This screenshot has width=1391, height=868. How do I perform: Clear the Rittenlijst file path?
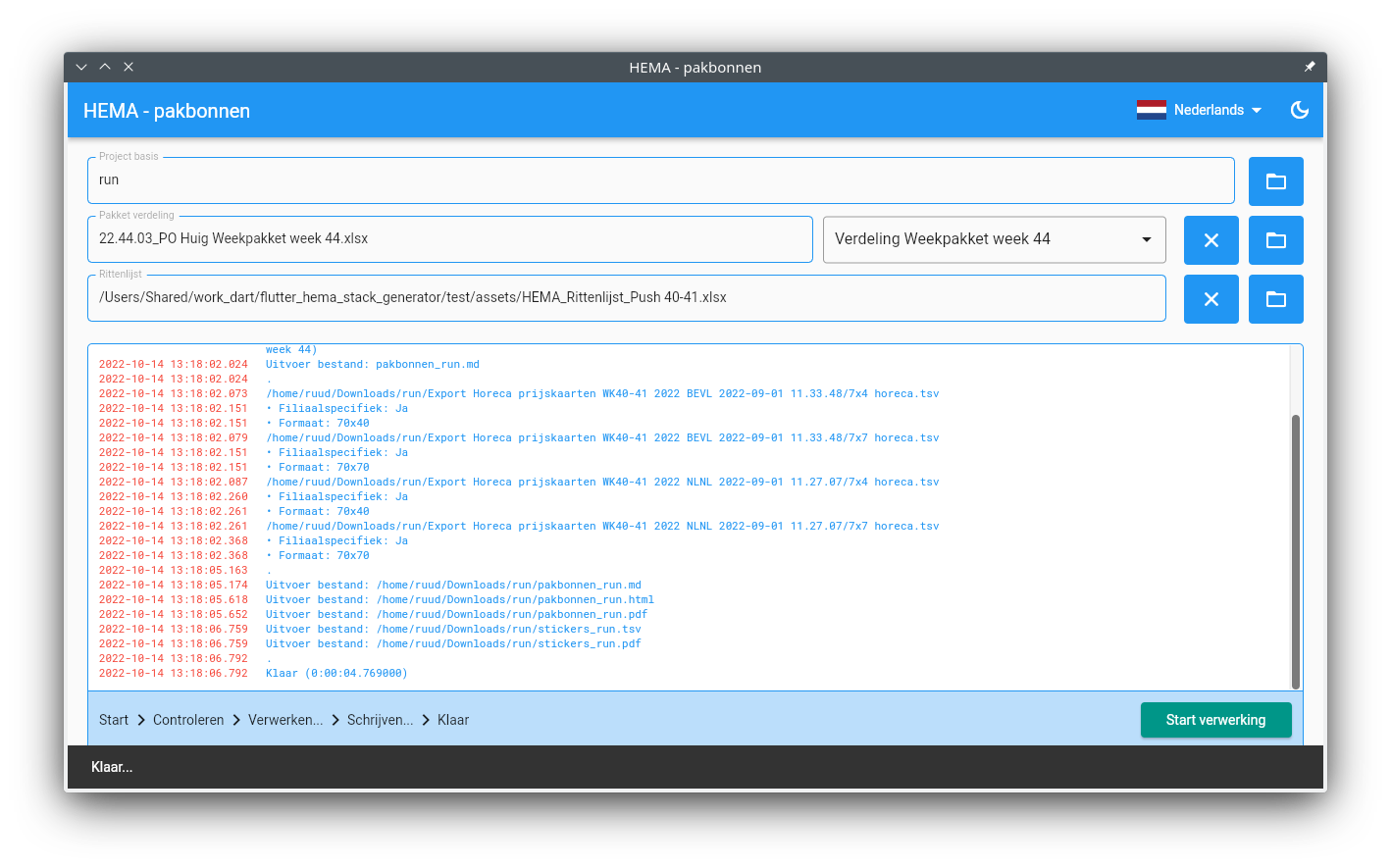1211,299
